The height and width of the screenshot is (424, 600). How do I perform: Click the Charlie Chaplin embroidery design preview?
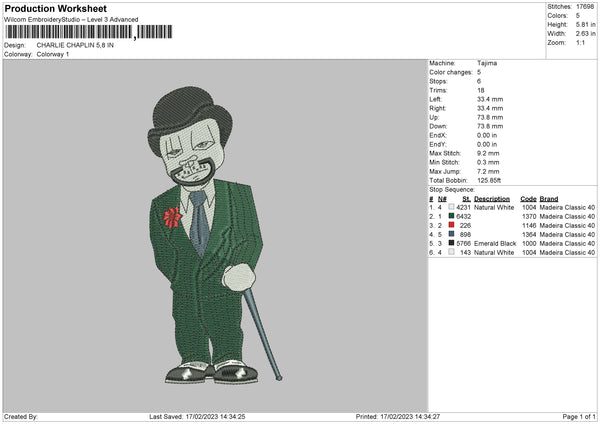point(215,235)
